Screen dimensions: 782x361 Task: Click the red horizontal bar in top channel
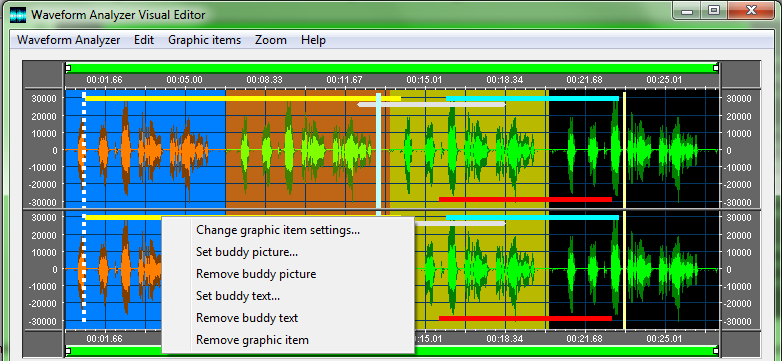click(525, 199)
